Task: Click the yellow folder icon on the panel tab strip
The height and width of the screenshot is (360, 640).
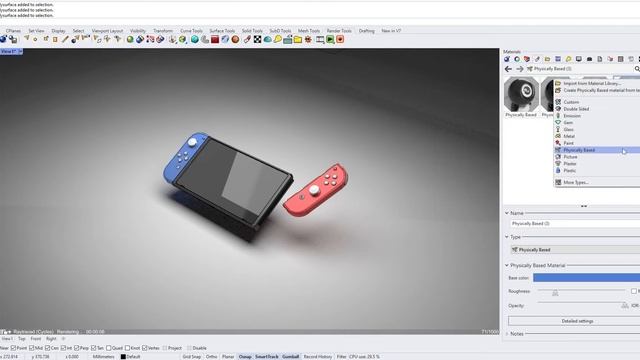Action: [547, 59]
